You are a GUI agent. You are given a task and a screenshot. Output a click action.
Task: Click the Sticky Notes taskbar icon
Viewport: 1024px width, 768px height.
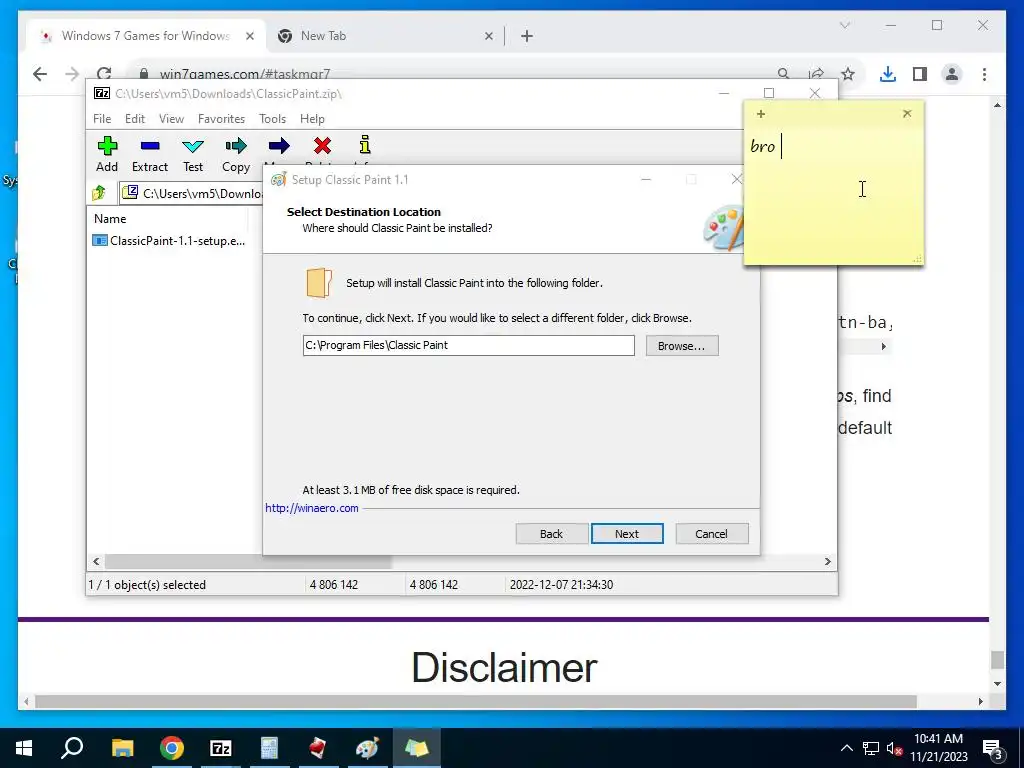click(x=416, y=748)
